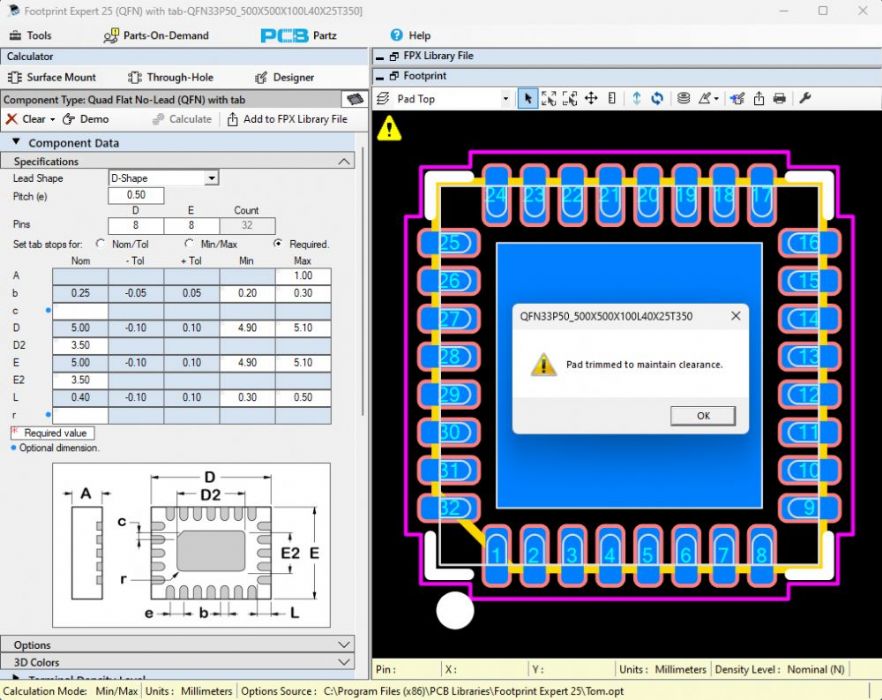
Task: Expand the 3D Colors section
Action: pyautogui.click(x=344, y=662)
